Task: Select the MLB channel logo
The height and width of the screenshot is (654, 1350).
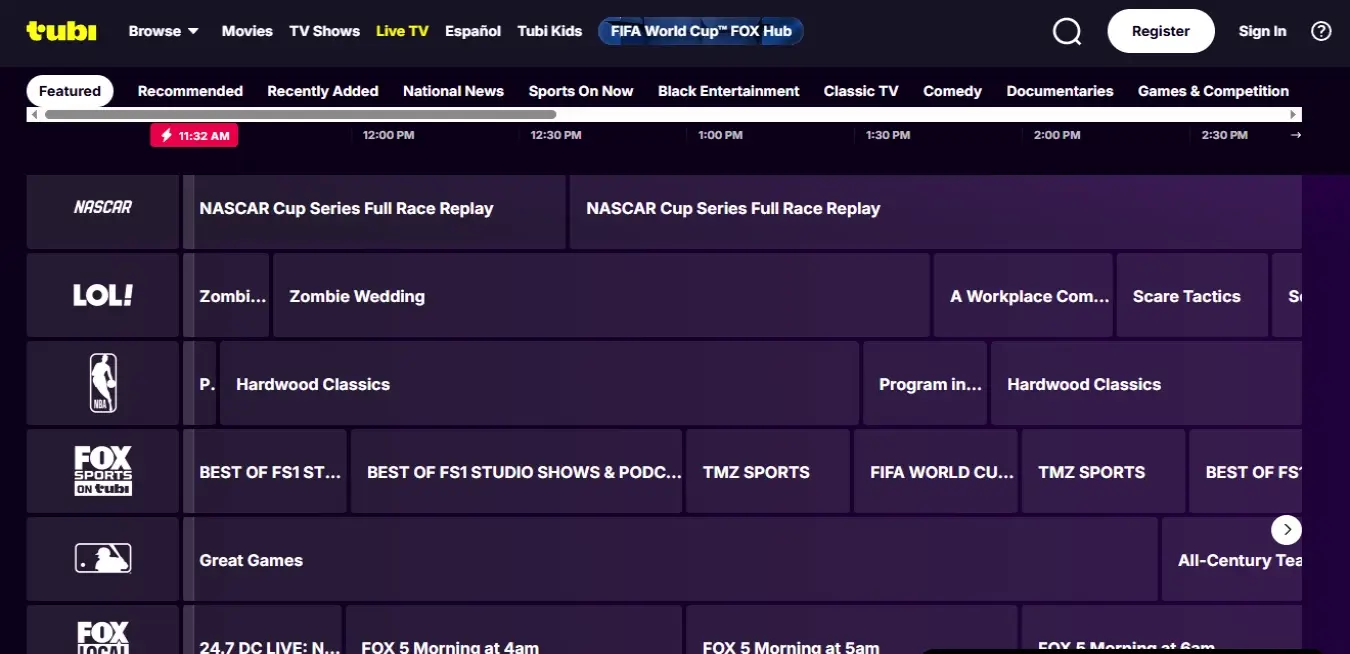Action: (x=103, y=559)
